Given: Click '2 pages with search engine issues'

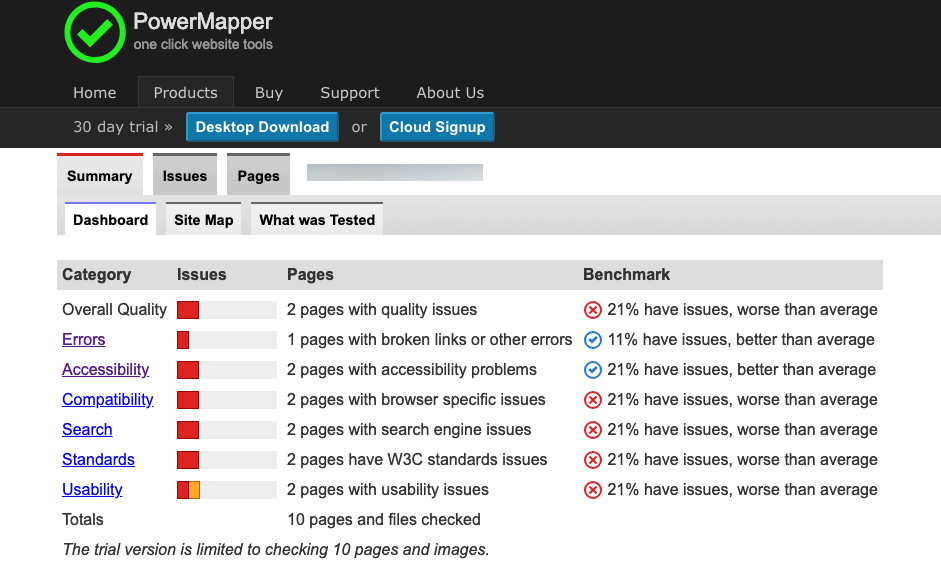Looking at the screenshot, I should click(409, 430).
